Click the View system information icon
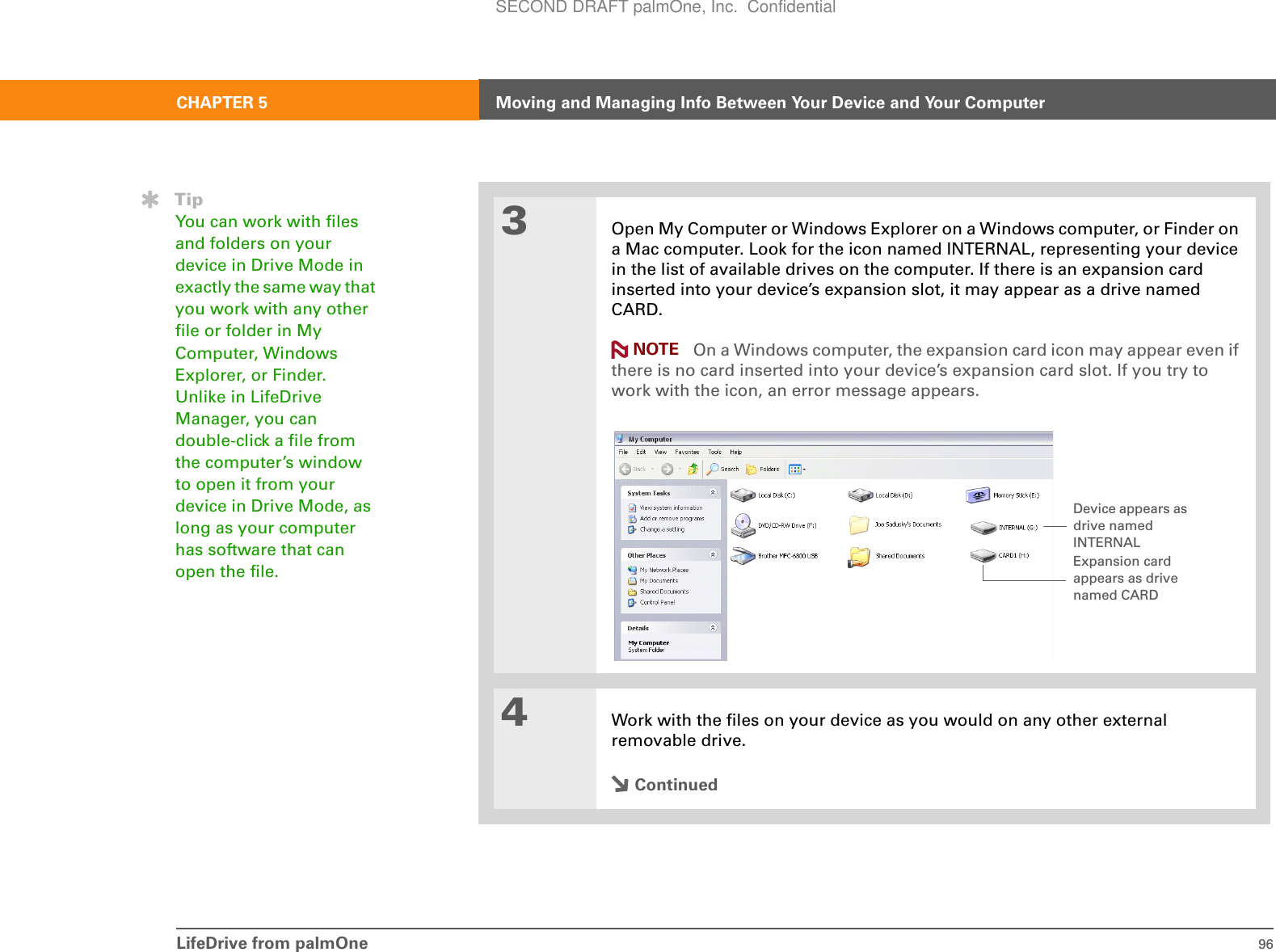This screenshot has height=952, width=1276. point(633,508)
